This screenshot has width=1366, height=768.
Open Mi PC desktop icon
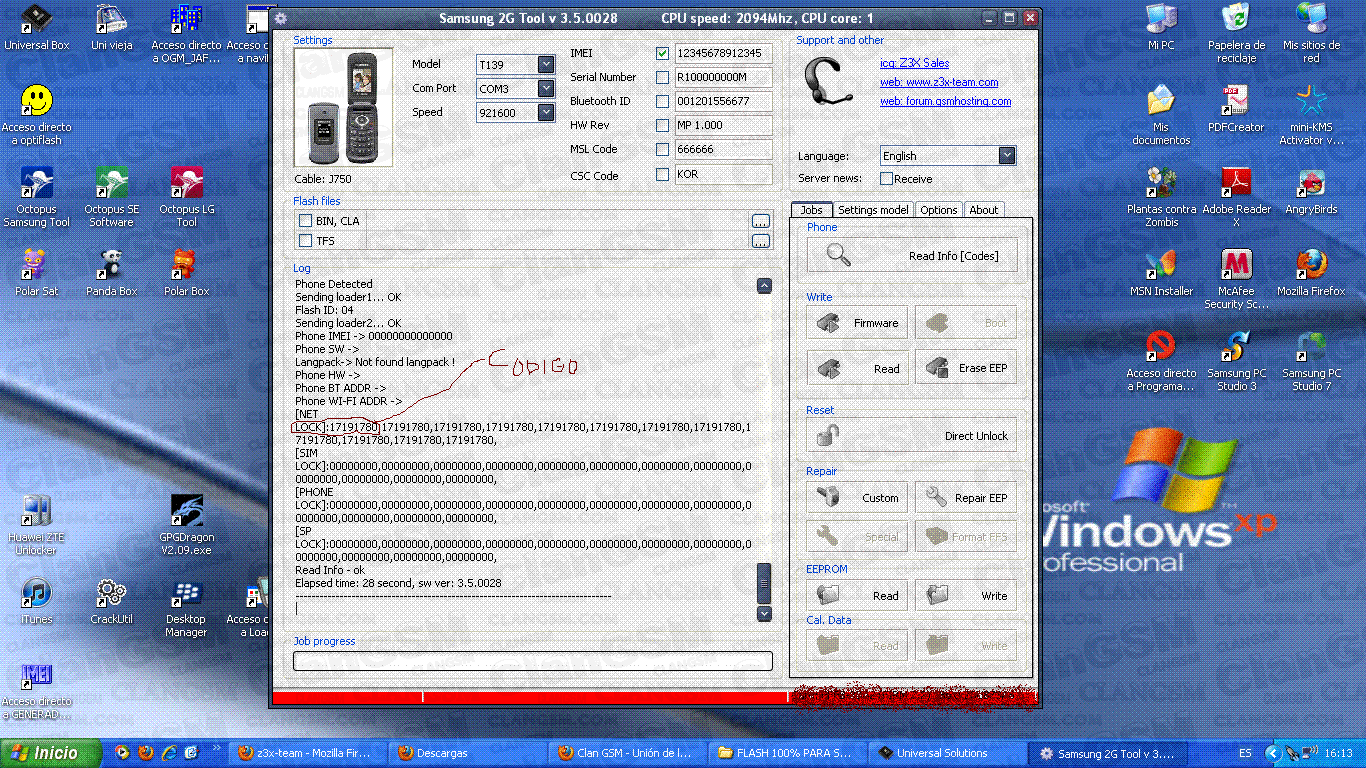click(x=1161, y=27)
